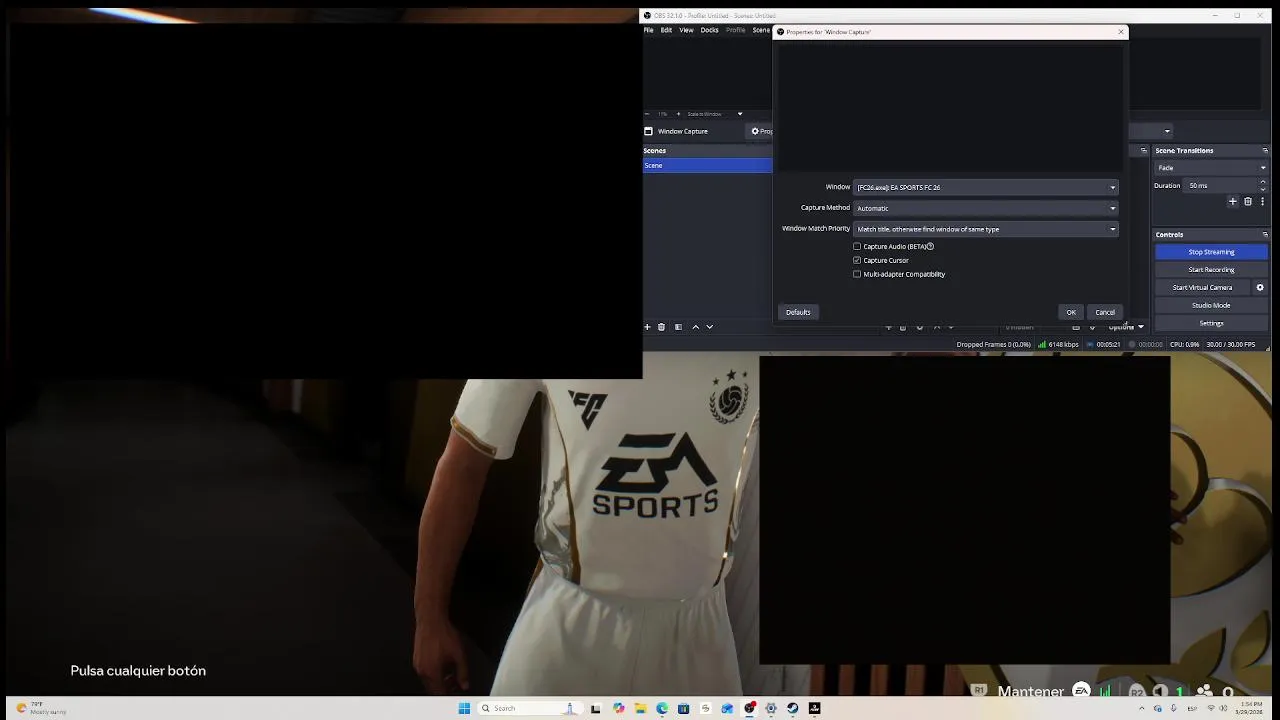Open the Edit menu in OBS
This screenshot has height=720, width=1280.
pyautogui.click(x=666, y=30)
